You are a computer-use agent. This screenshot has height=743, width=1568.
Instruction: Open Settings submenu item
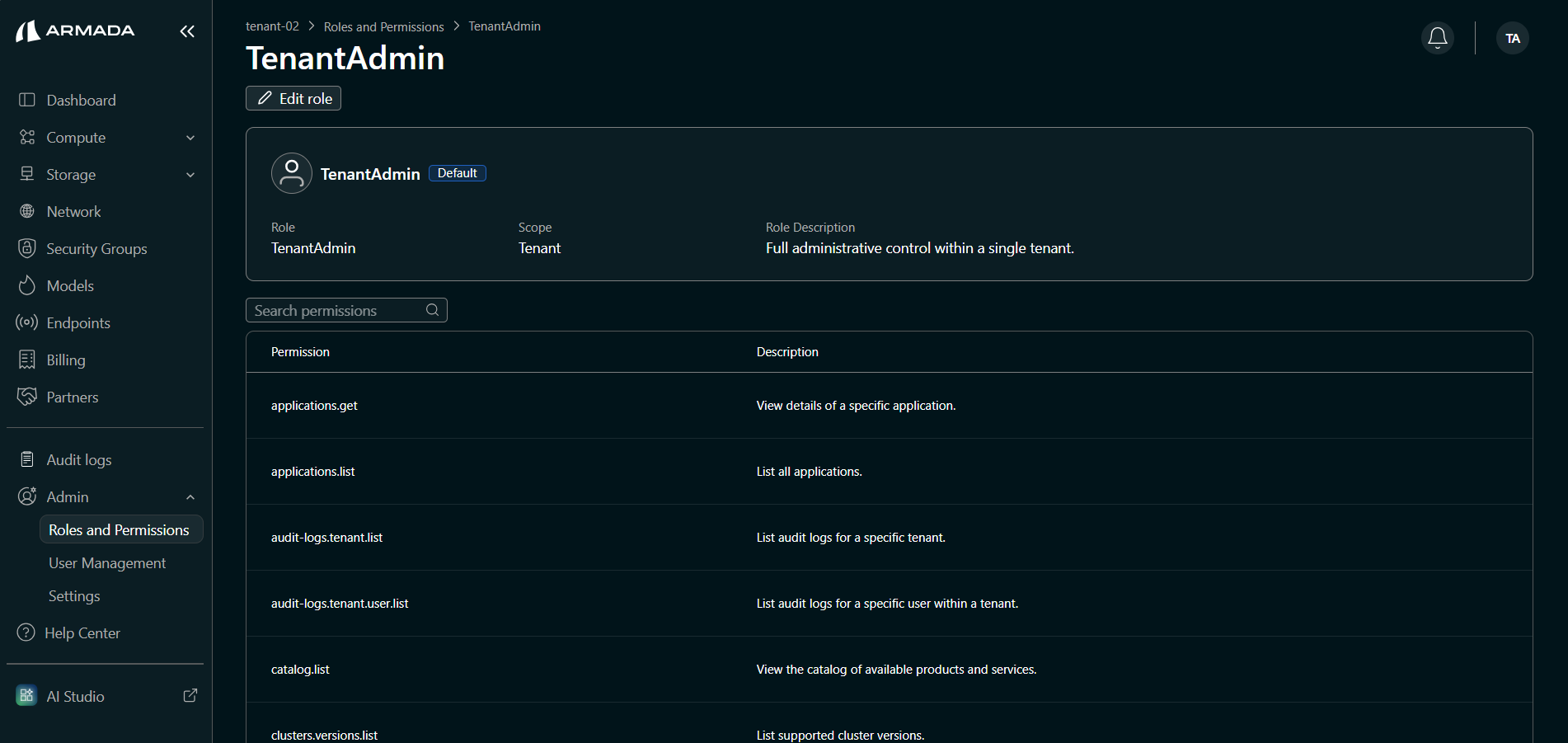[x=74, y=595]
